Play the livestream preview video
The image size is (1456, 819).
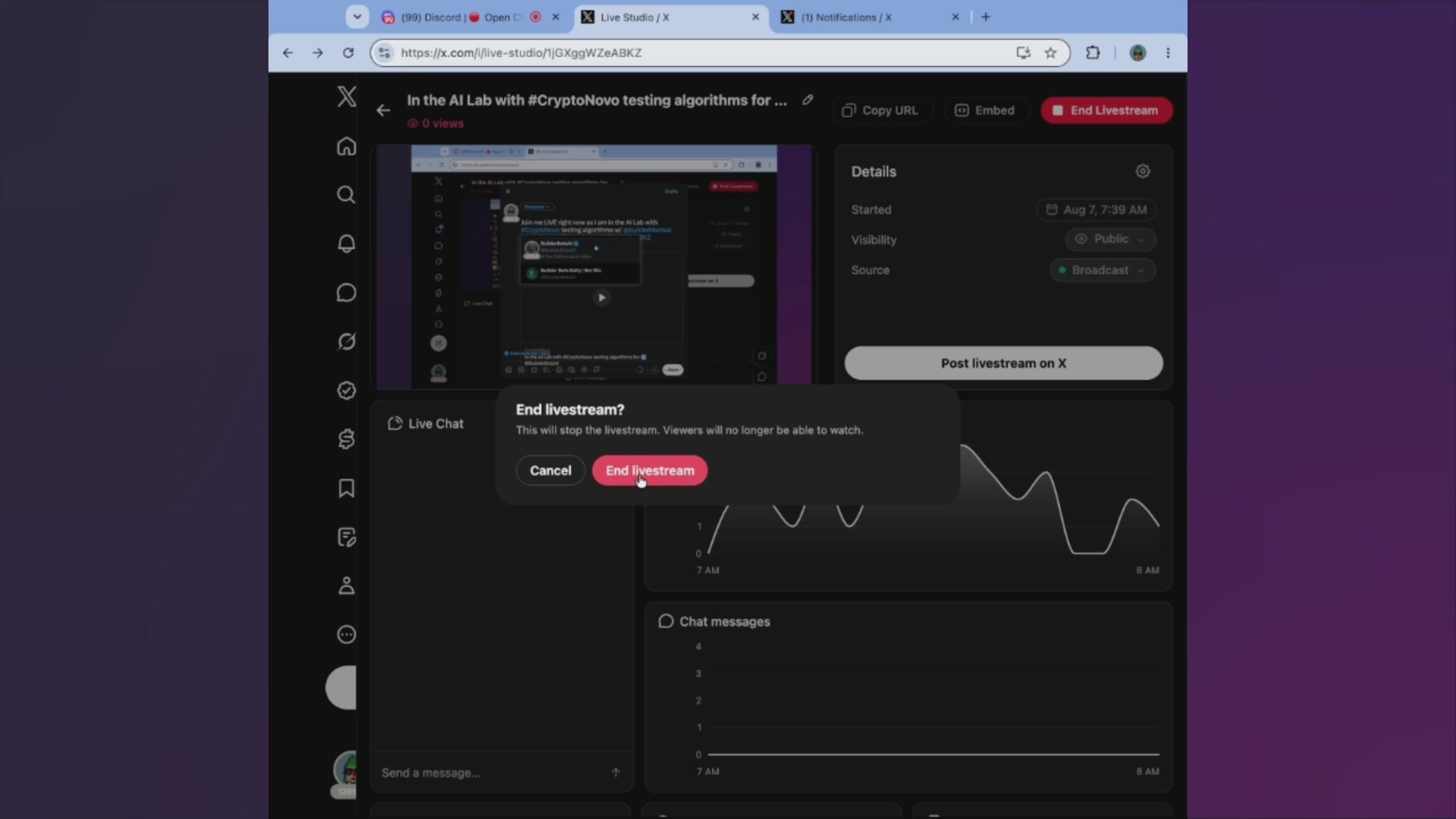[x=601, y=298]
